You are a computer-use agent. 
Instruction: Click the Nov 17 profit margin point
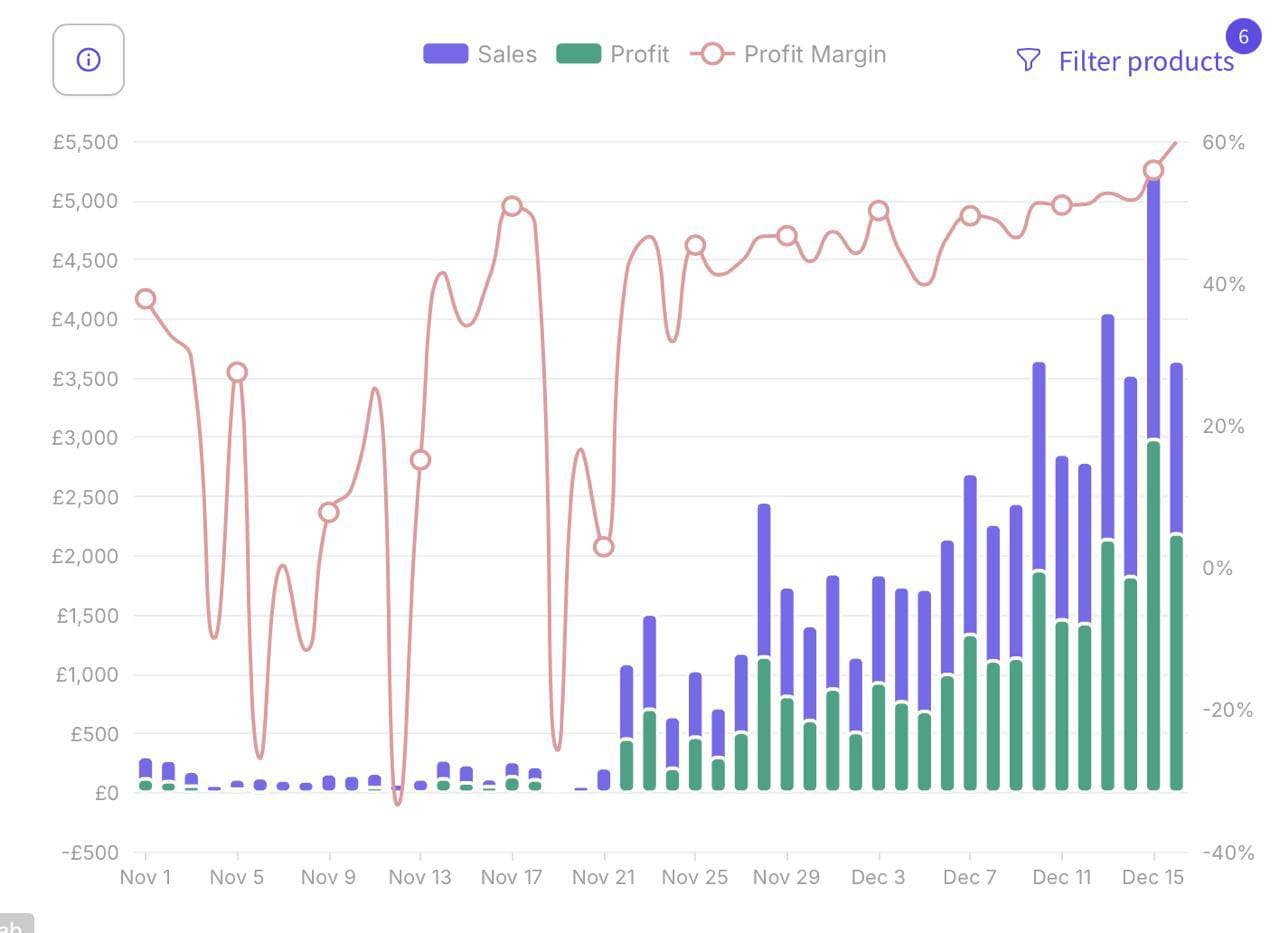(x=512, y=204)
